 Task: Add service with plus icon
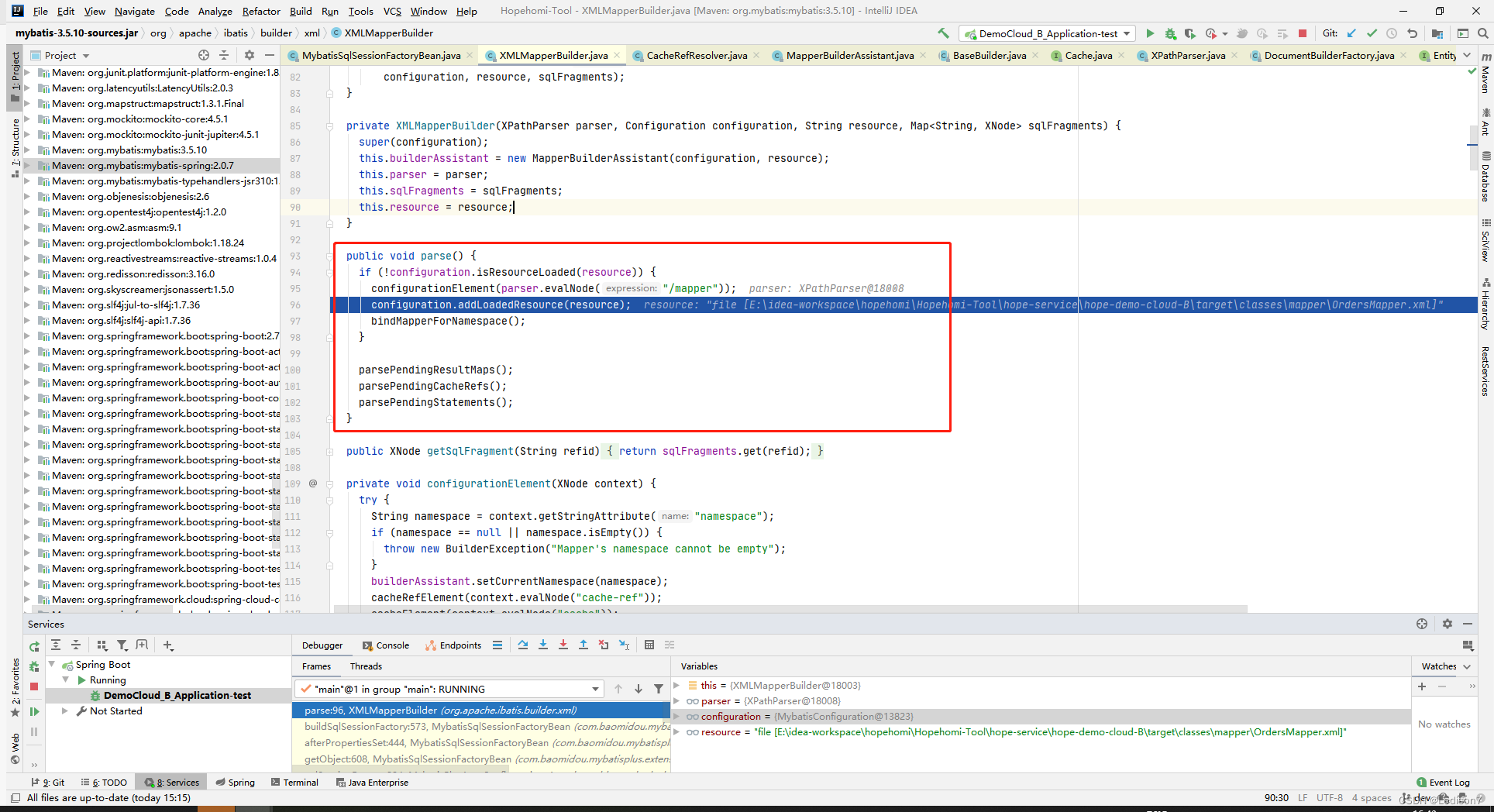tap(168, 645)
